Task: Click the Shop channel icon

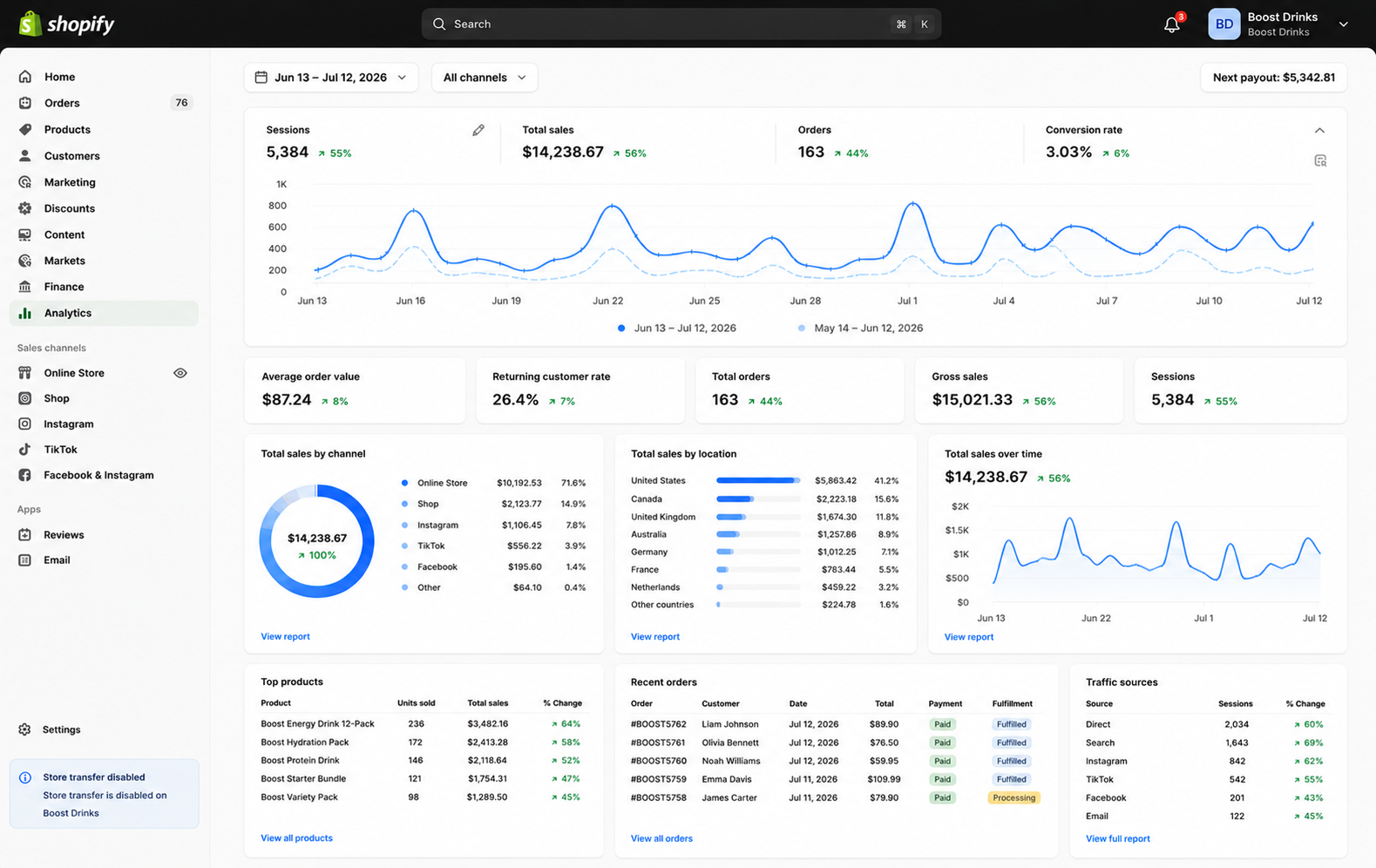Action: click(x=25, y=398)
